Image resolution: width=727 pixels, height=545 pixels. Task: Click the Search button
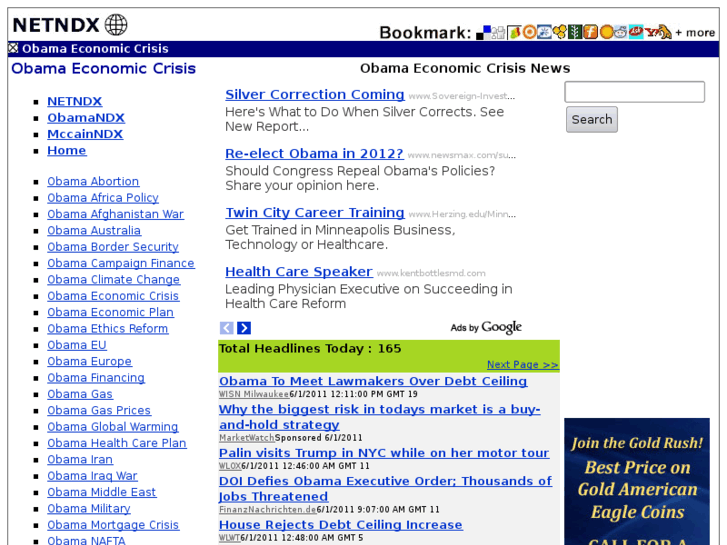[x=592, y=119]
